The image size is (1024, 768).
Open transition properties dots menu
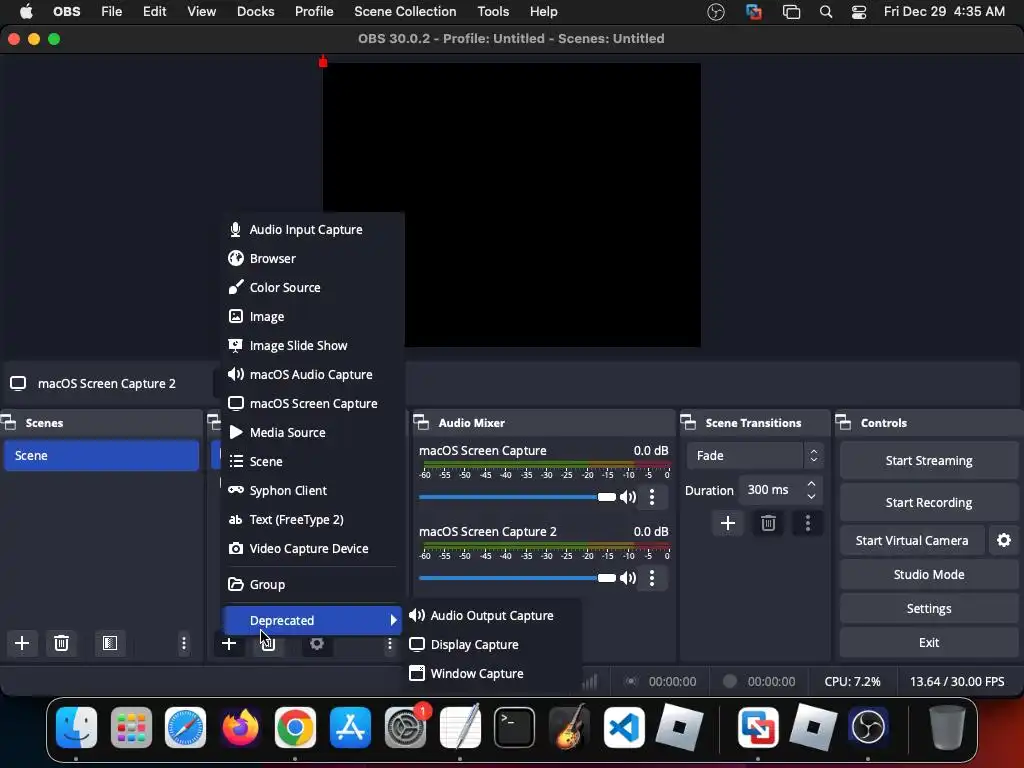[x=808, y=523]
